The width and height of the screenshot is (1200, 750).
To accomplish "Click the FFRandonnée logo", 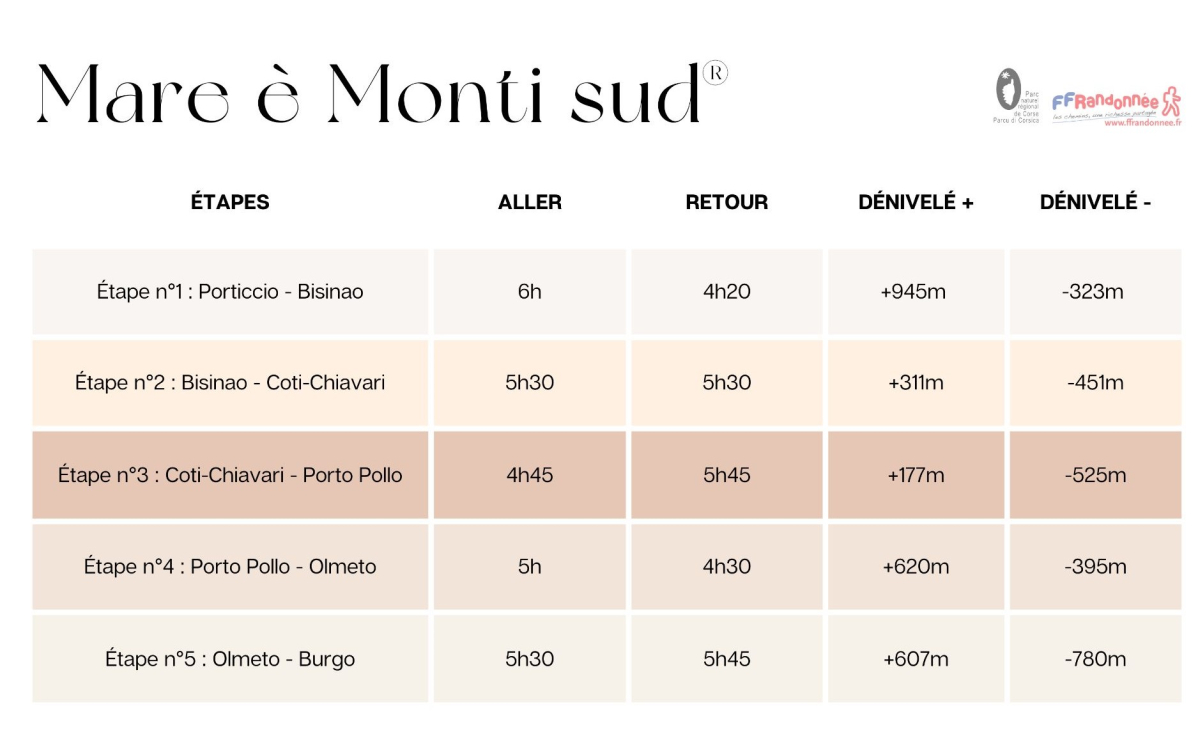I will click(1116, 103).
